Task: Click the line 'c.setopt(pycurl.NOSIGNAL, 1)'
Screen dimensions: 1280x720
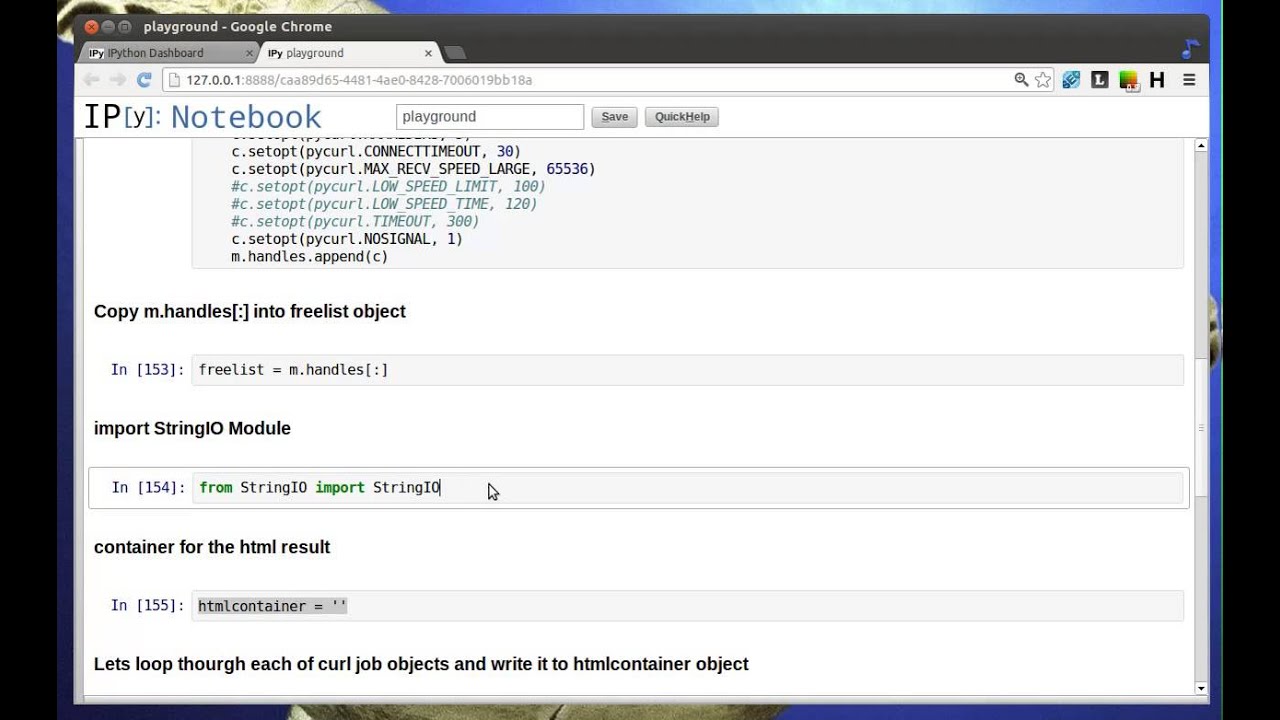Action: tap(347, 239)
